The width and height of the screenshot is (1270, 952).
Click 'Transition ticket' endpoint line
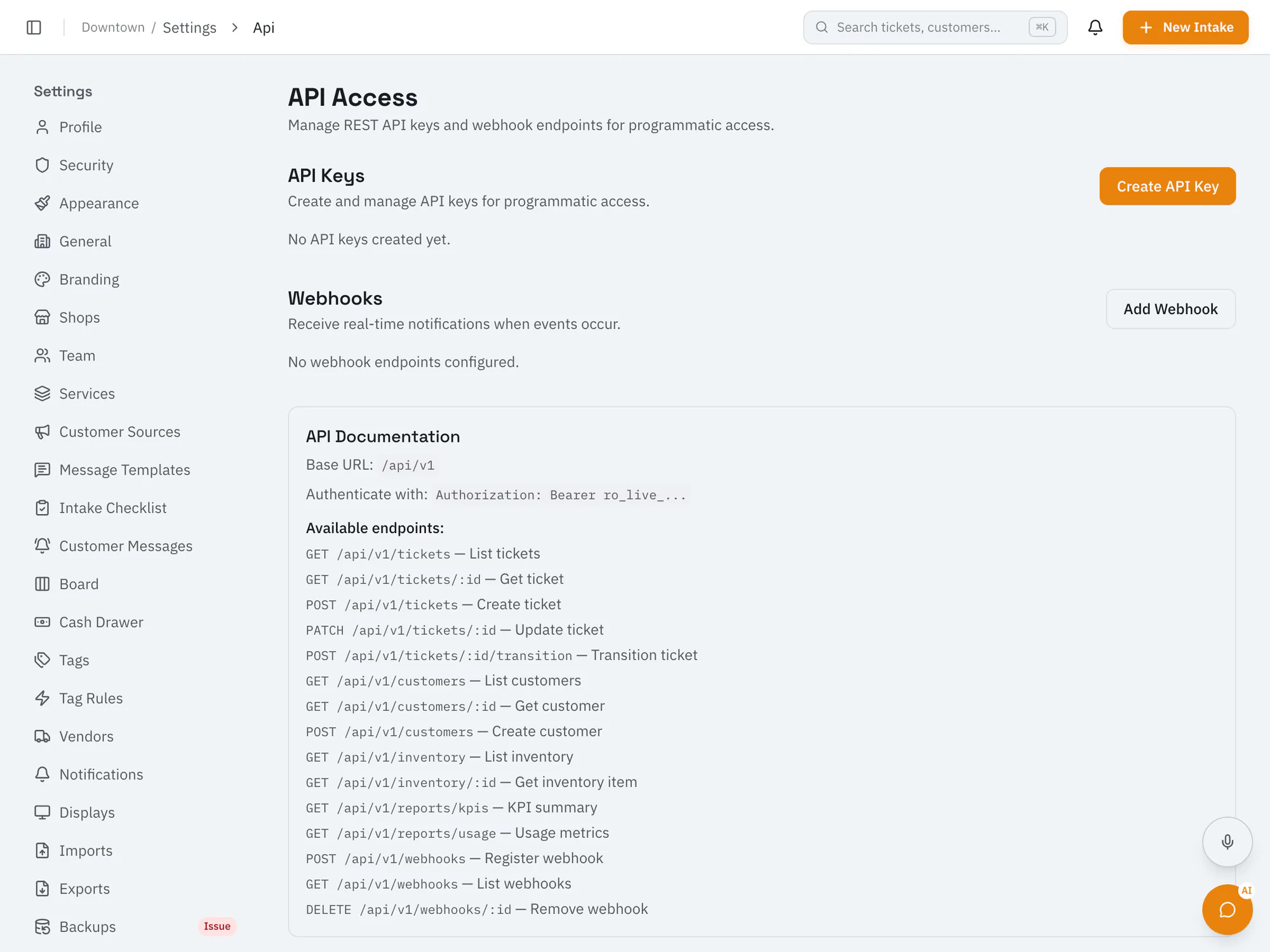click(502, 656)
